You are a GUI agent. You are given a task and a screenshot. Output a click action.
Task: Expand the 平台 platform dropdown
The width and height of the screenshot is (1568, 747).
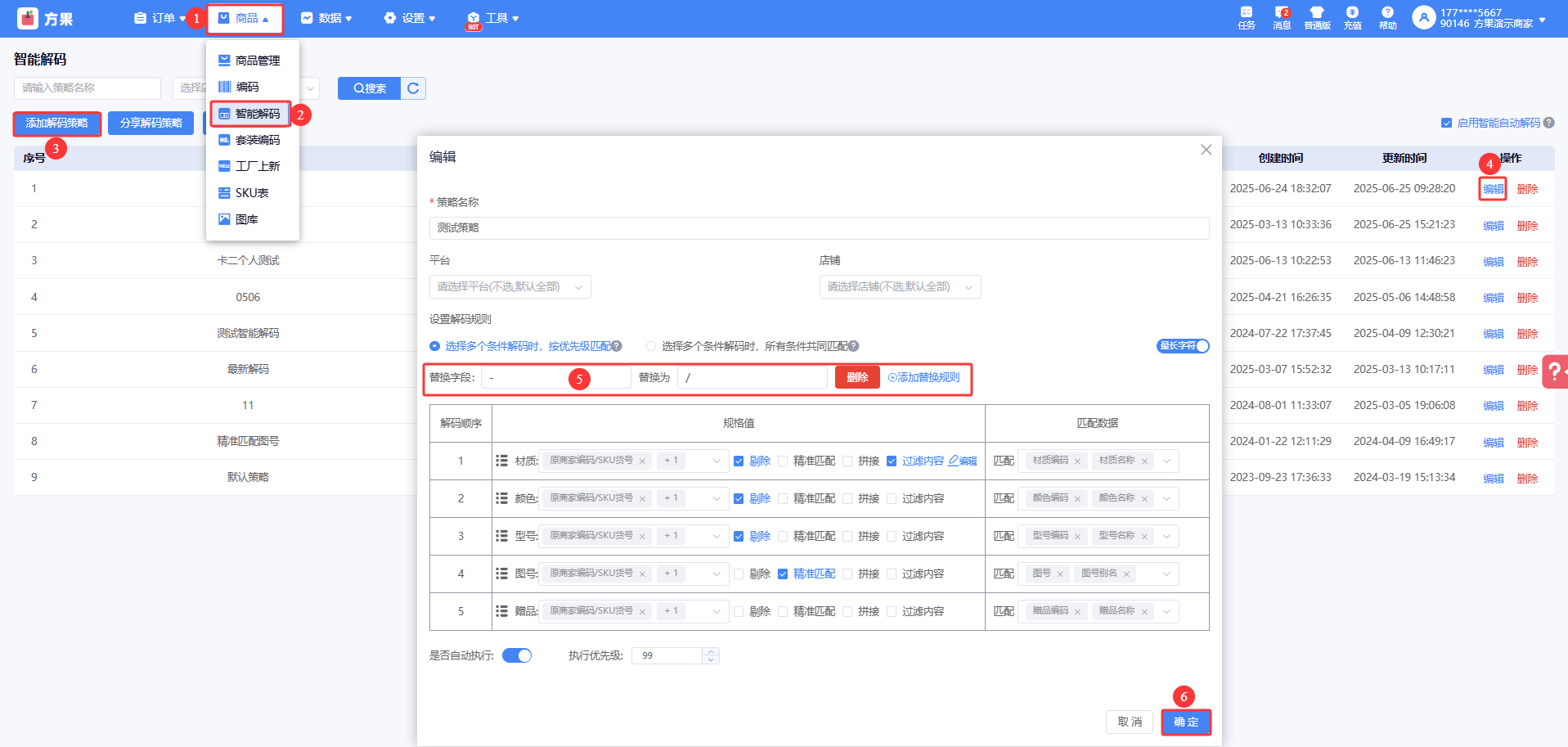[x=510, y=287]
